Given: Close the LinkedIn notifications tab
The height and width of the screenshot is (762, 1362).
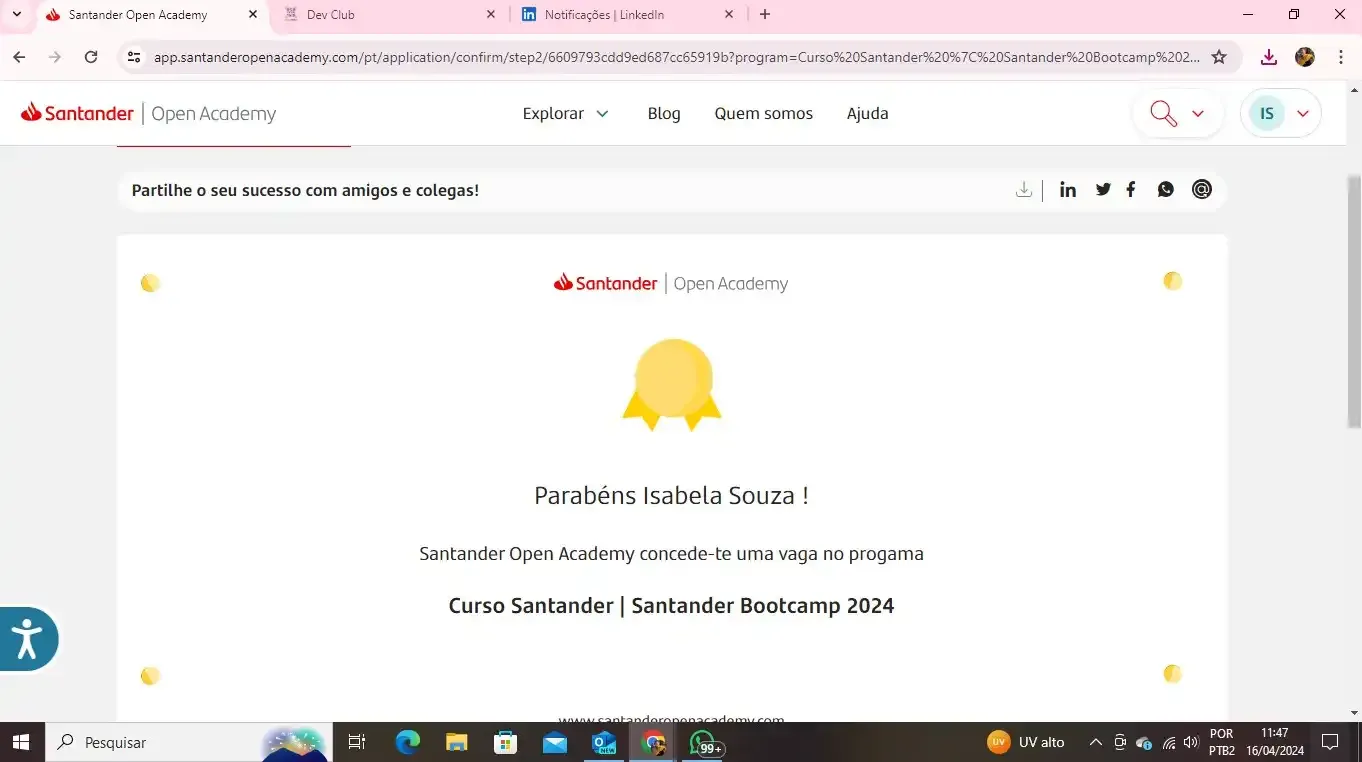Looking at the screenshot, I should pyautogui.click(x=729, y=14).
